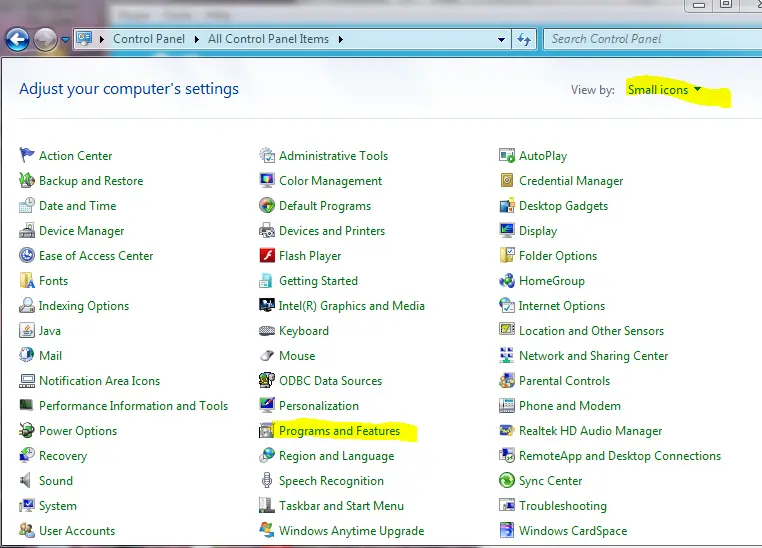This screenshot has width=762, height=548.
Task: Open Intel(R) Graphics and Media link
Action: 351,306
